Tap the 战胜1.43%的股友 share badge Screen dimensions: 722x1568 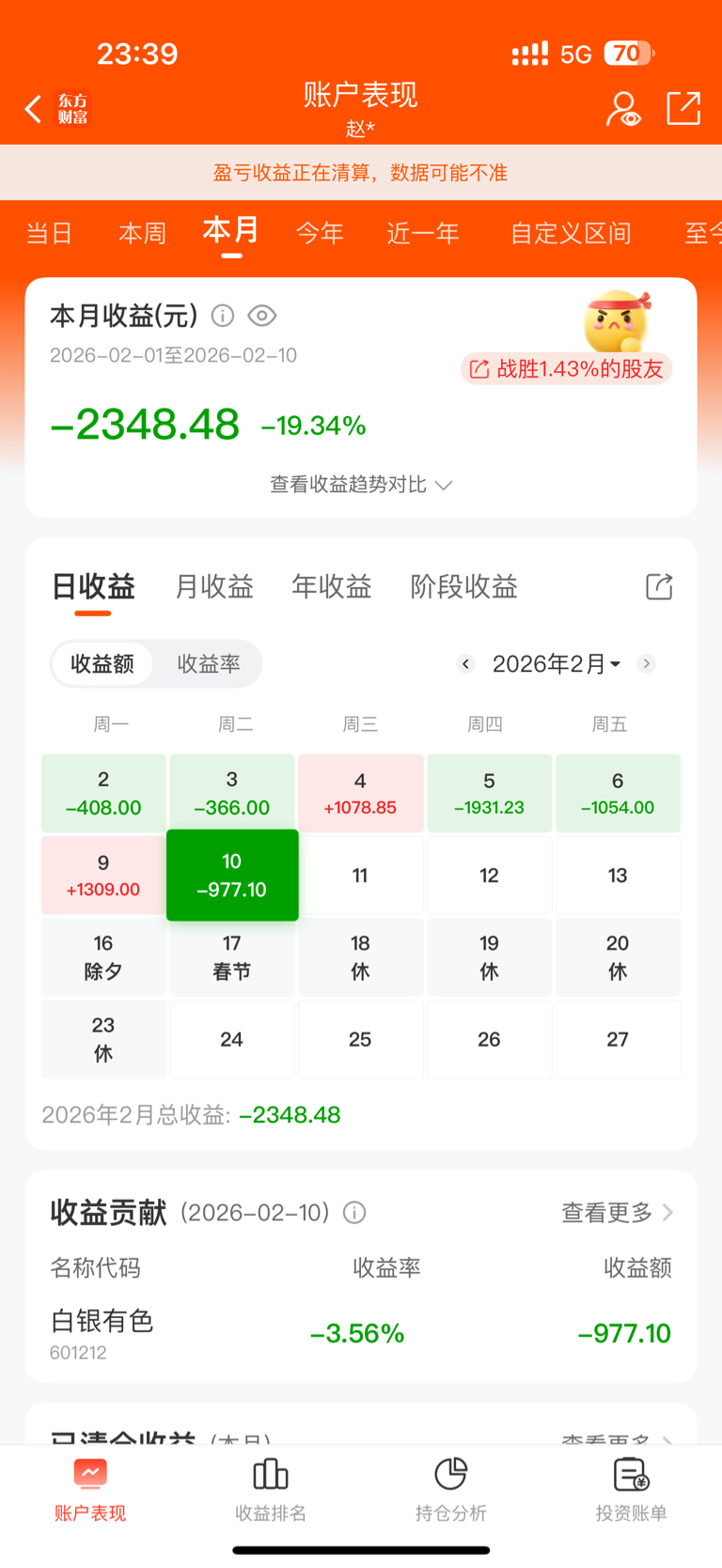tap(567, 369)
